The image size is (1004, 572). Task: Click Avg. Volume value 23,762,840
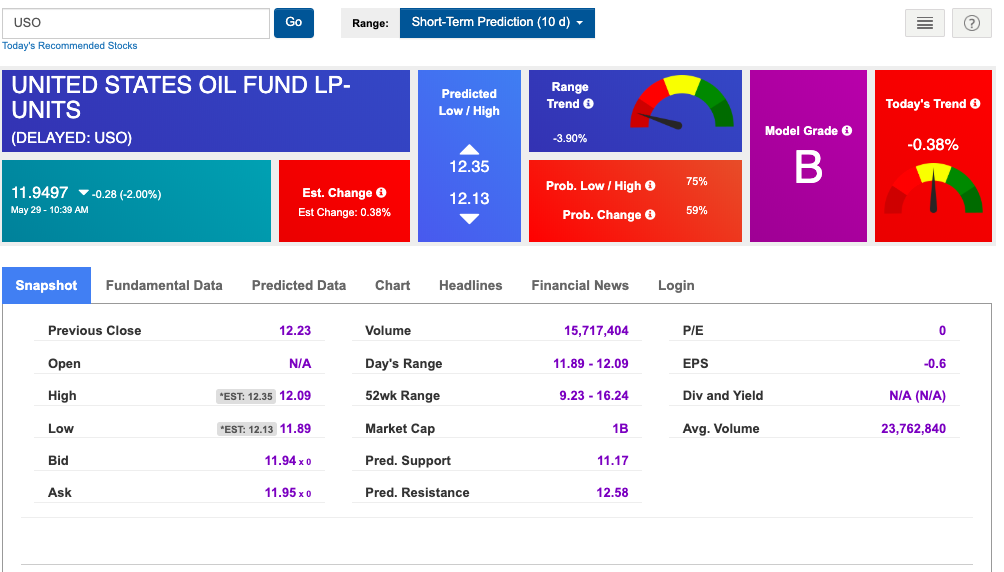pyautogui.click(x=914, y=429)
